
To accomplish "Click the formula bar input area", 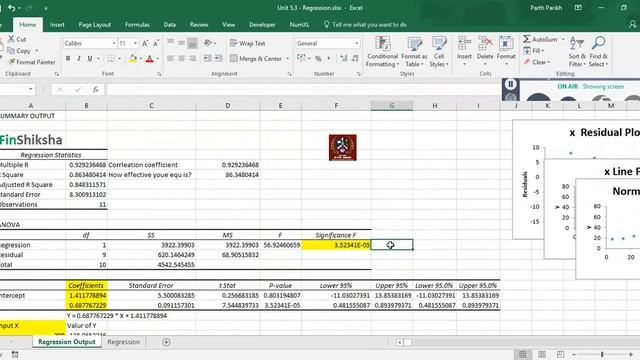I will (x=304, y=89).
